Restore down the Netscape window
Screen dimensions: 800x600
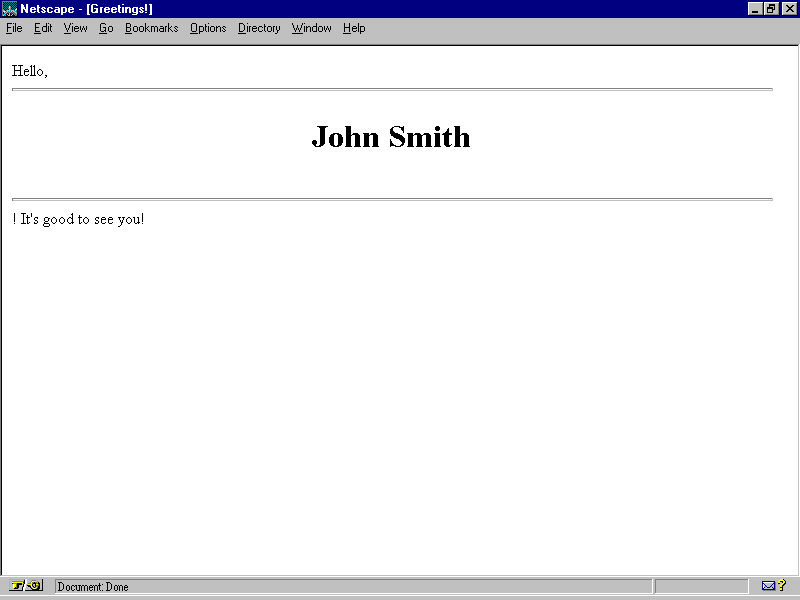pos(772,9)
